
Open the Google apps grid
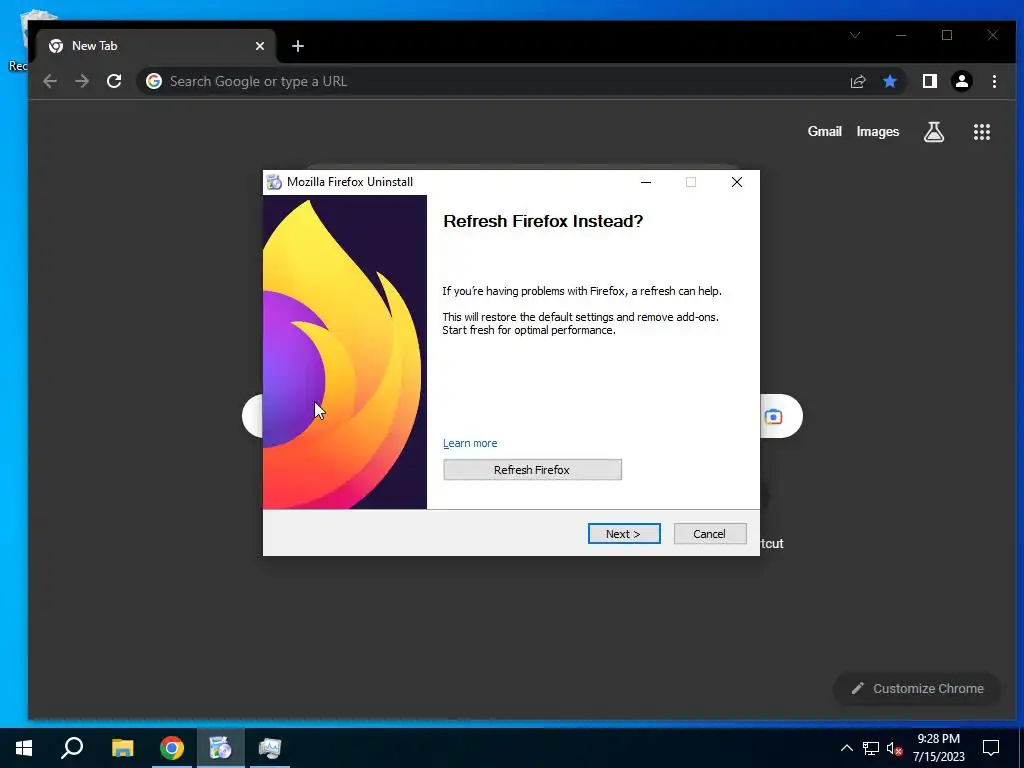coord(982,132)
